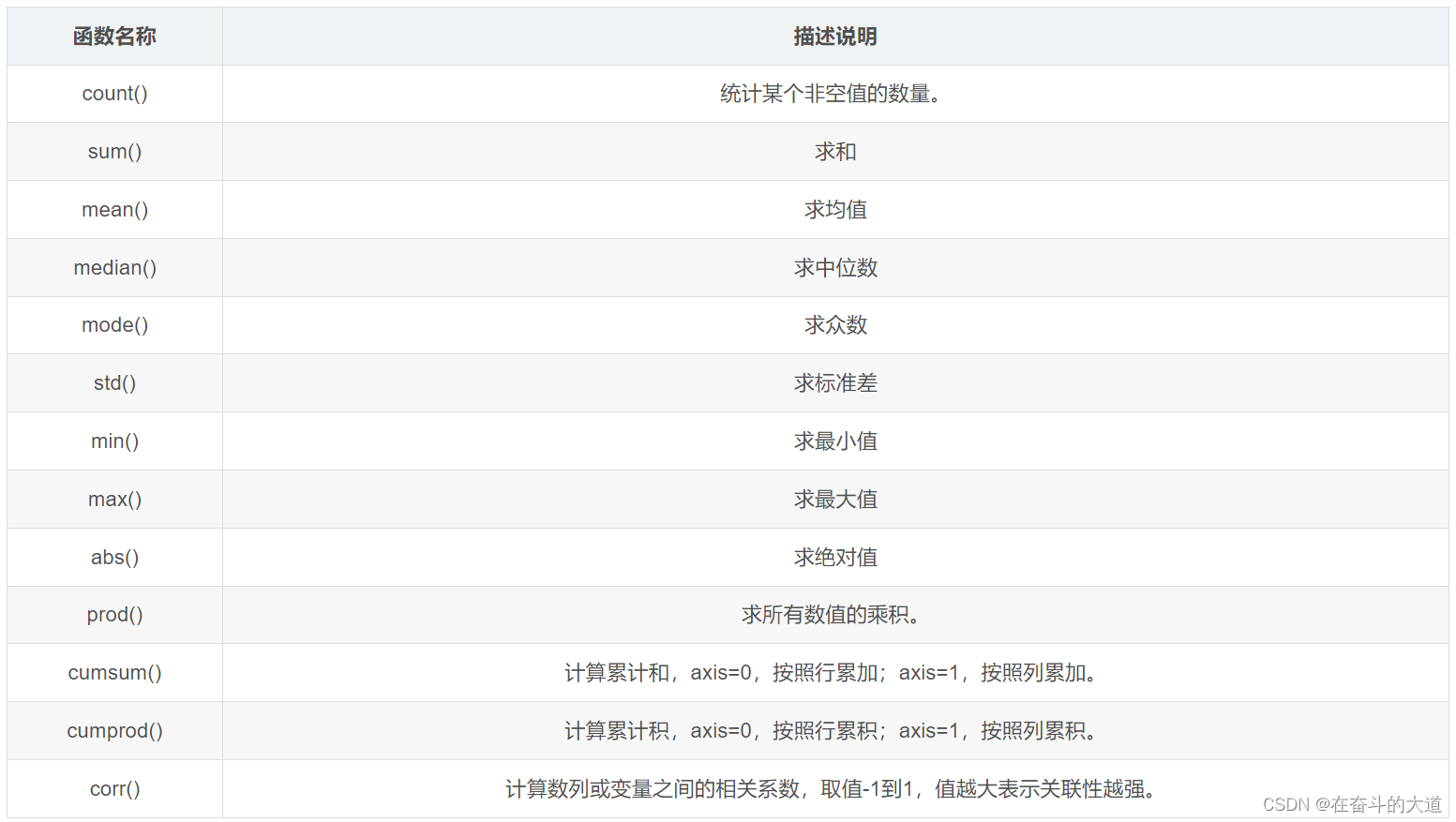This screenshot has height=822, width=1456.
Task: Click the 描述说明 column header
Action: 835,37
